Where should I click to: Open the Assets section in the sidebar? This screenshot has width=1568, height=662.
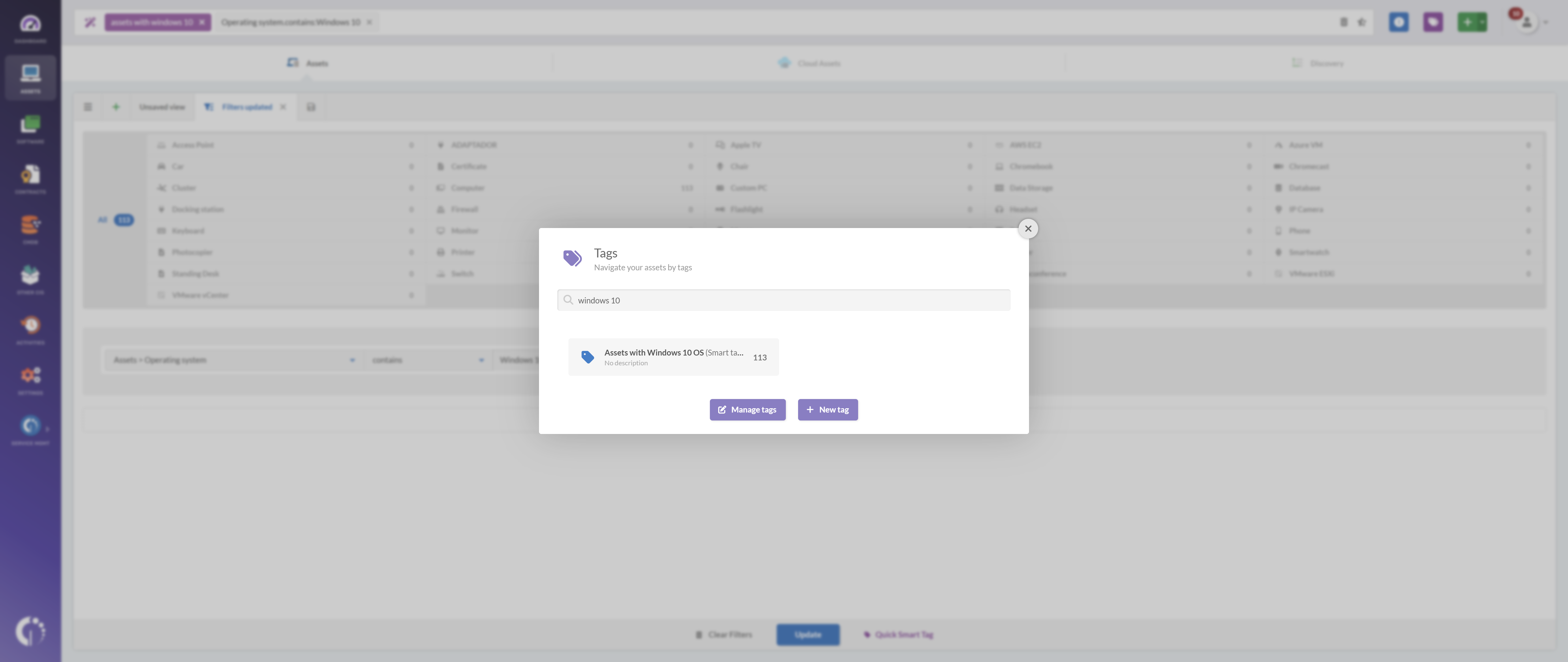click(x=30, y=78)
